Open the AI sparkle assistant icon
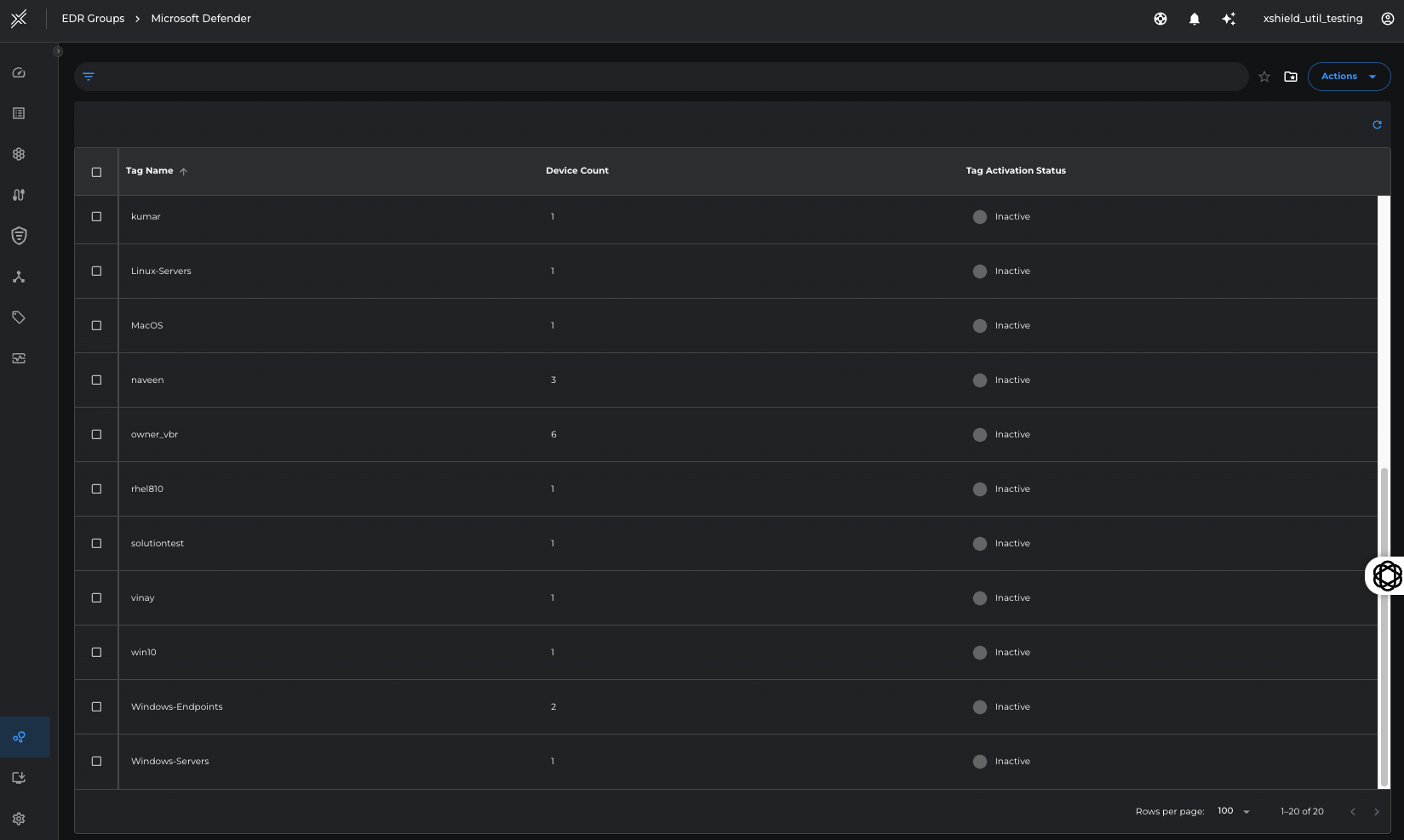Screen dimensions: 1404x840 [1228, 19]
